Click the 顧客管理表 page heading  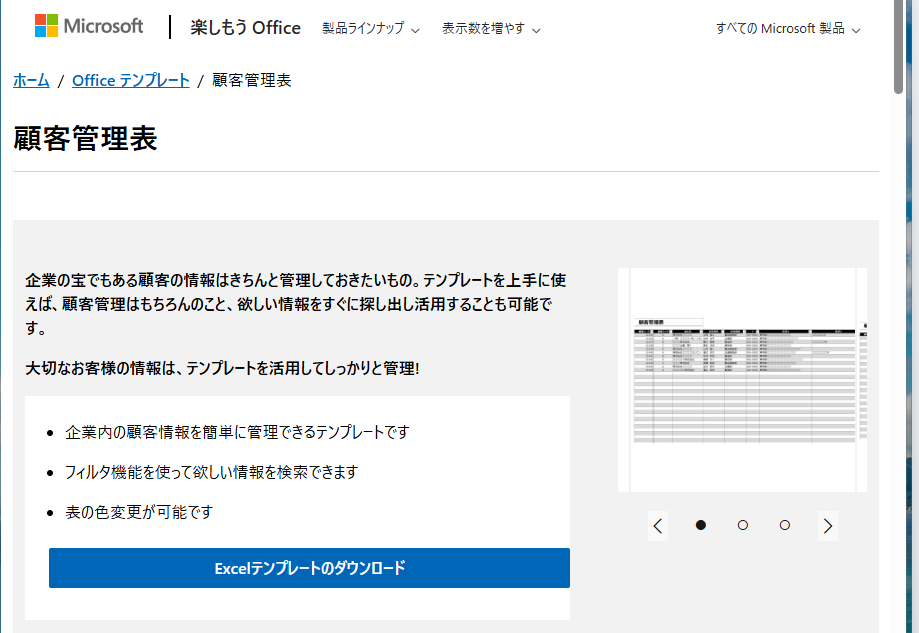click(x=85, y=139)
